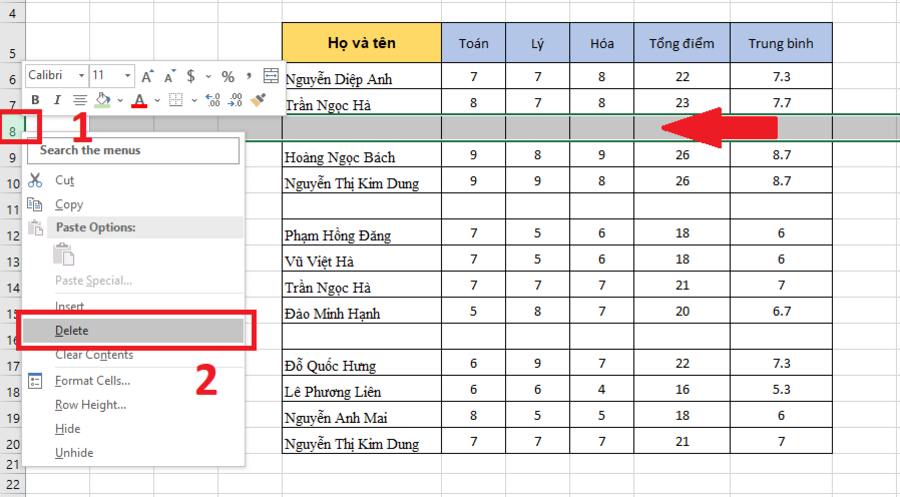Click the Họ và tên header cell
Viewport: 900px width, 497px height.
(x=362, y=42)
